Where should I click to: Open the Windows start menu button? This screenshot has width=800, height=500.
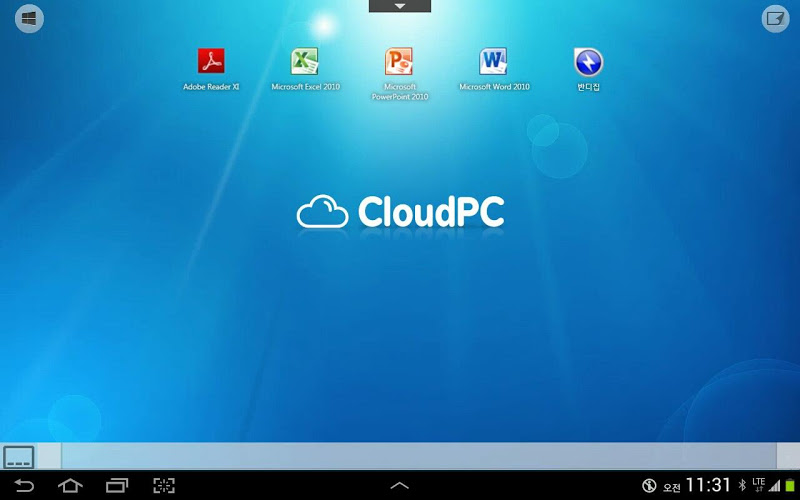pyautogui.click(x=29, y=19)
